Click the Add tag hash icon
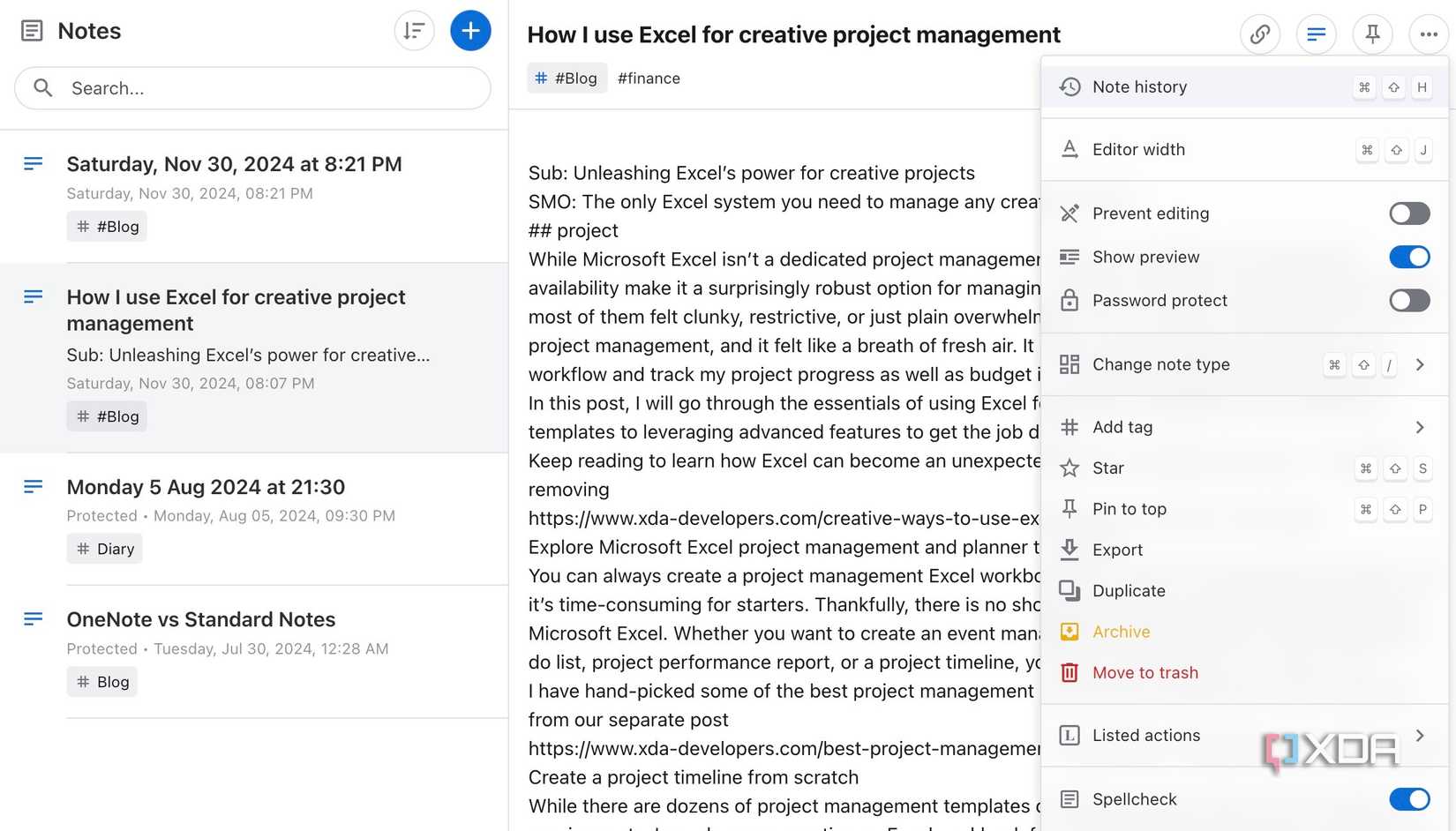The width and height of the screenshot is (1456, 831). (1069, 427)
